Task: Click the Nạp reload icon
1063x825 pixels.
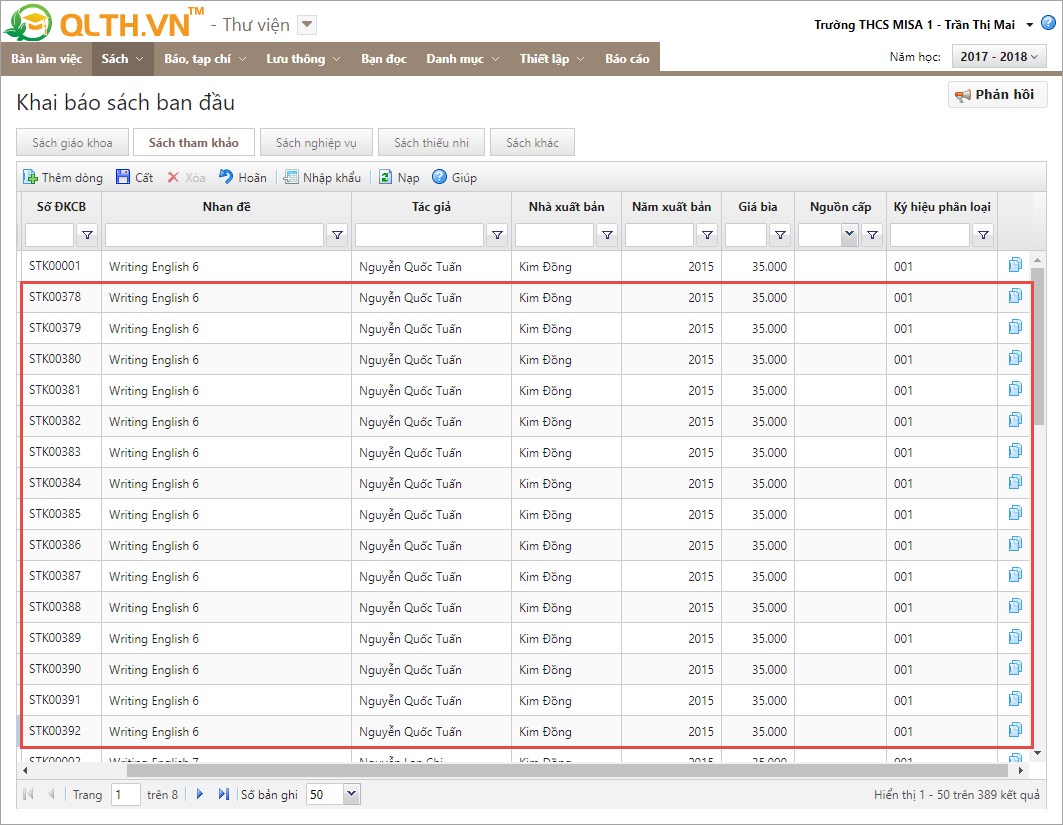Action: point(385,177)
